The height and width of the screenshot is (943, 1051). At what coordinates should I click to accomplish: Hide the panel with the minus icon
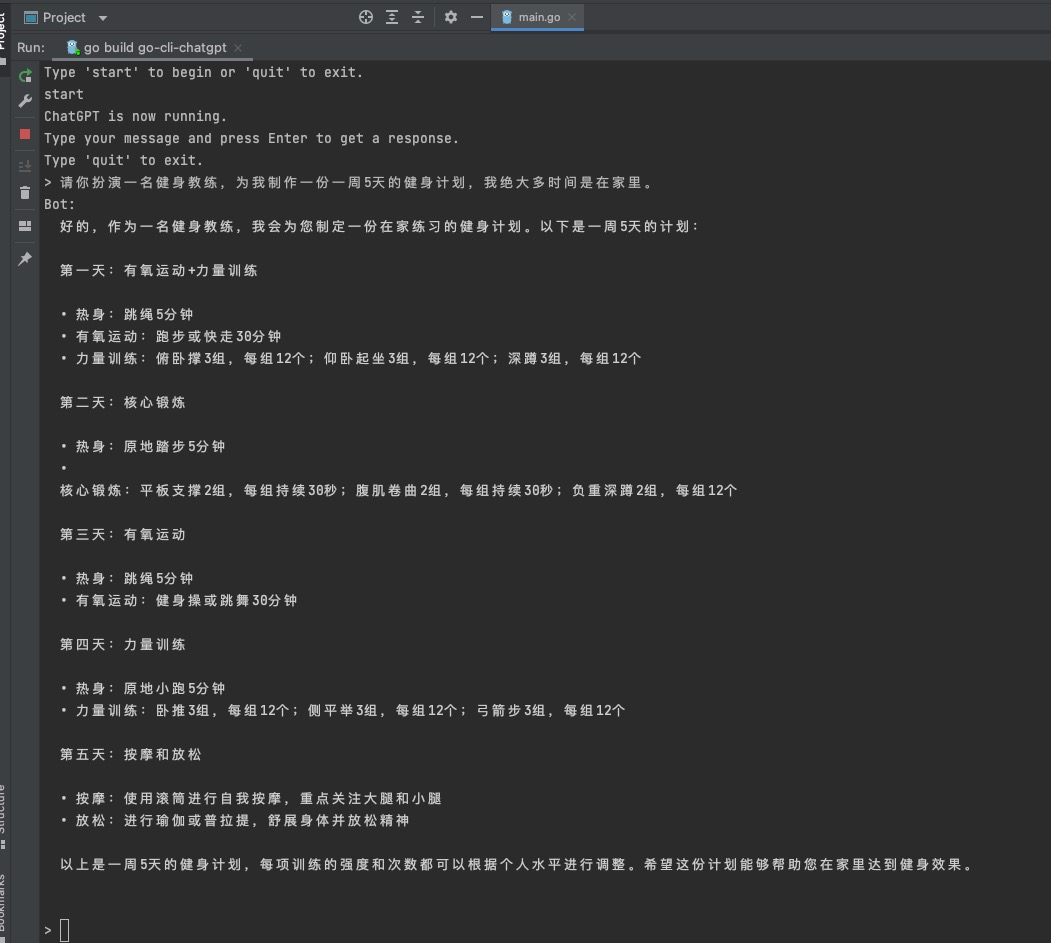[477, 16]
